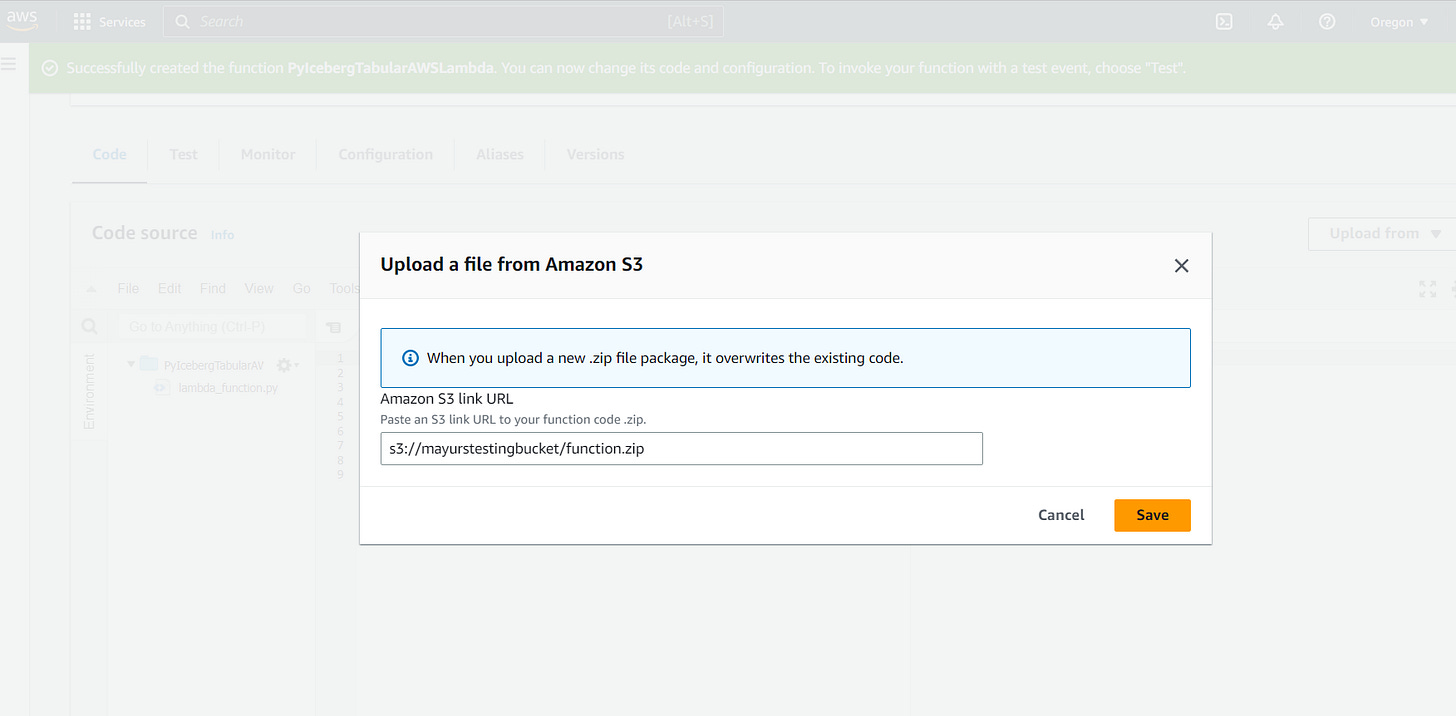Image resolution: width=1456 pixels, height=716 pixels.
Task: Select lambda_function.py in the file tree
Action: (227, 388)
